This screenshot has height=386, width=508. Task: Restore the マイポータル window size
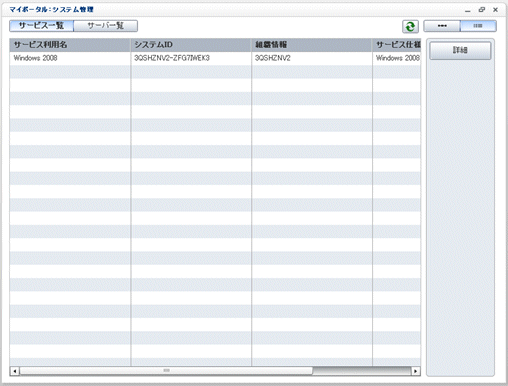point(482,10)
